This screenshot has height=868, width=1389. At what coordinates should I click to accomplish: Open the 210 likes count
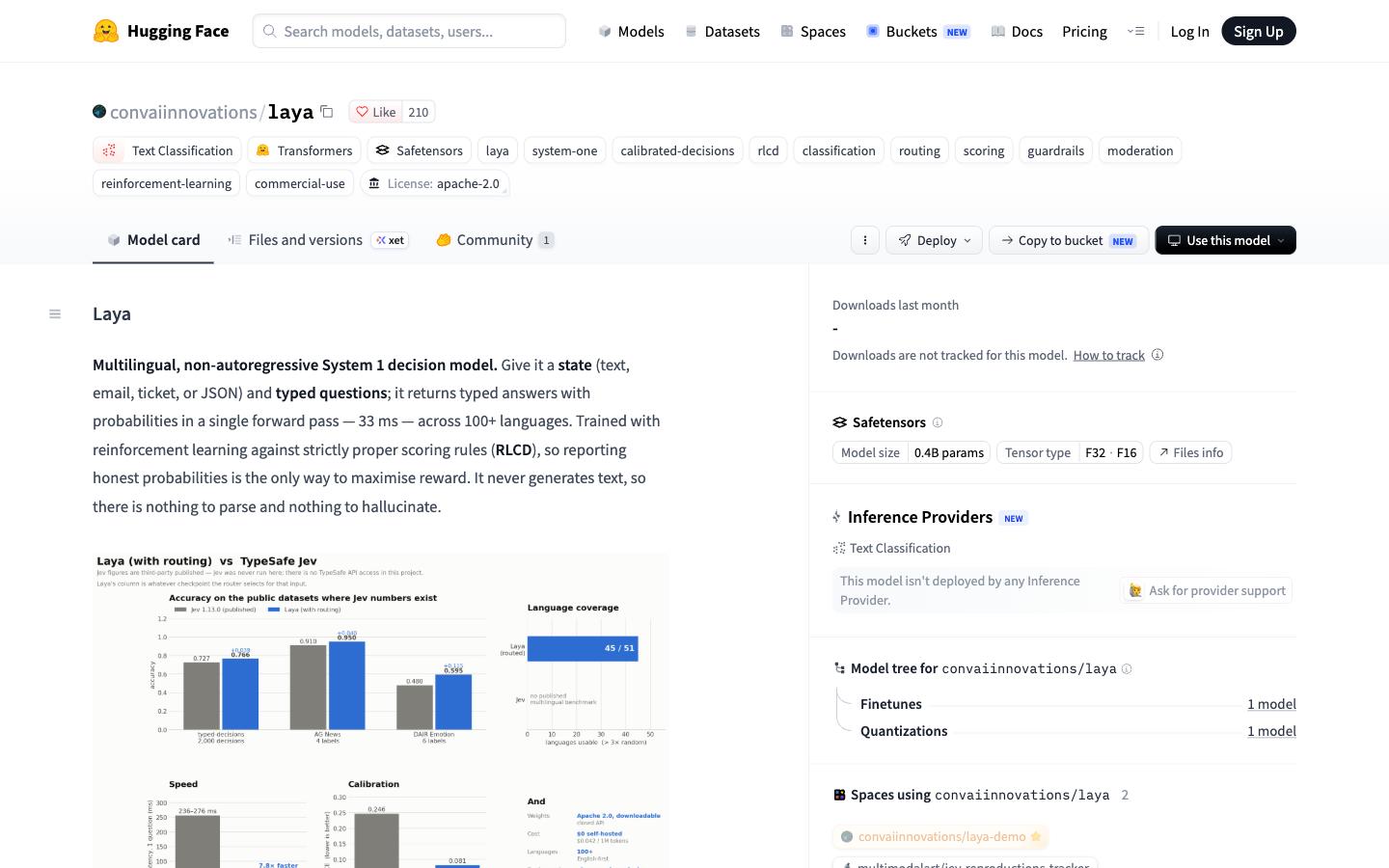[x=418, y=112]
